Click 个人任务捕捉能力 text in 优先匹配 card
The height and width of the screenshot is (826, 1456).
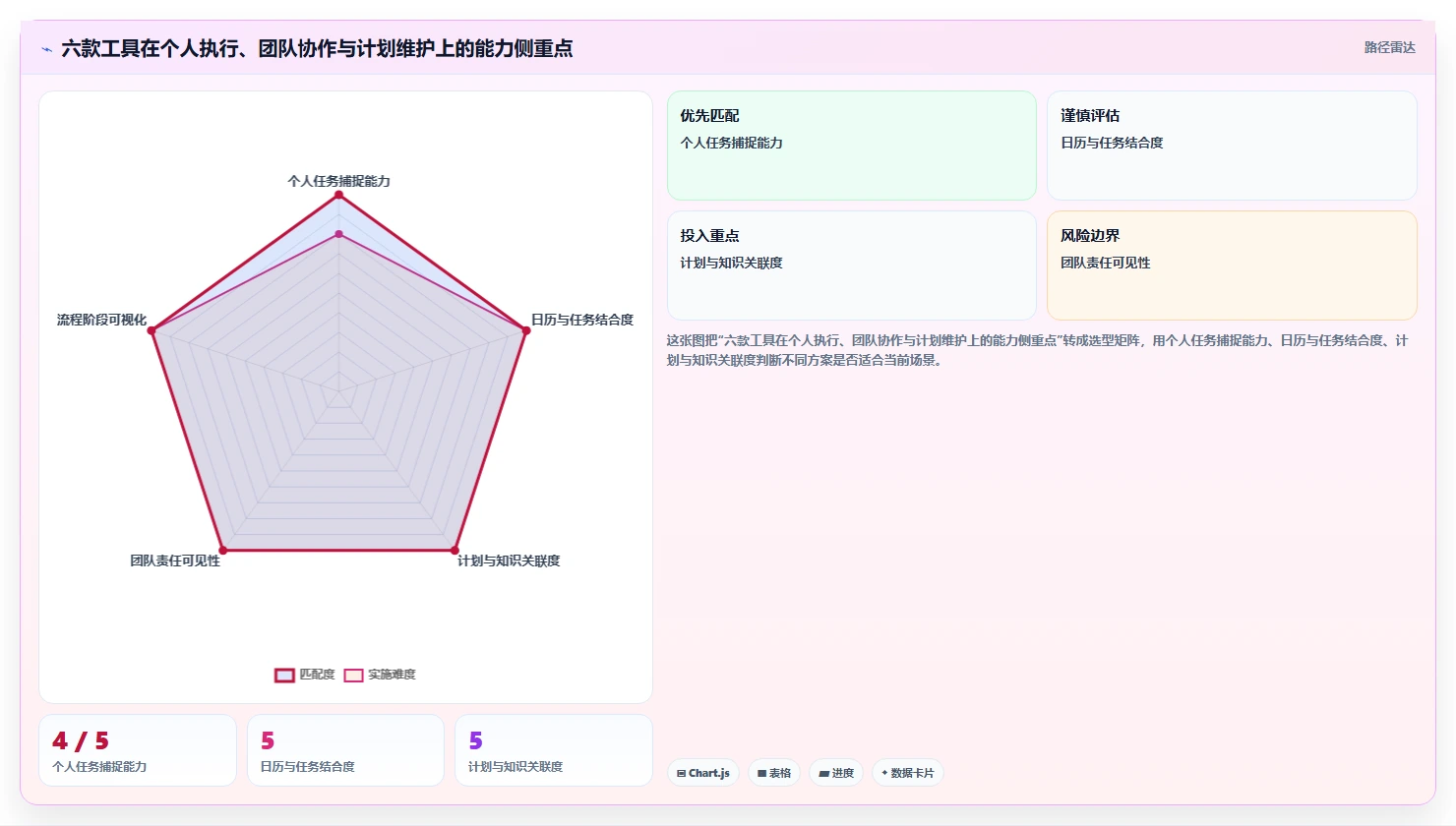[x=731, y=143]
